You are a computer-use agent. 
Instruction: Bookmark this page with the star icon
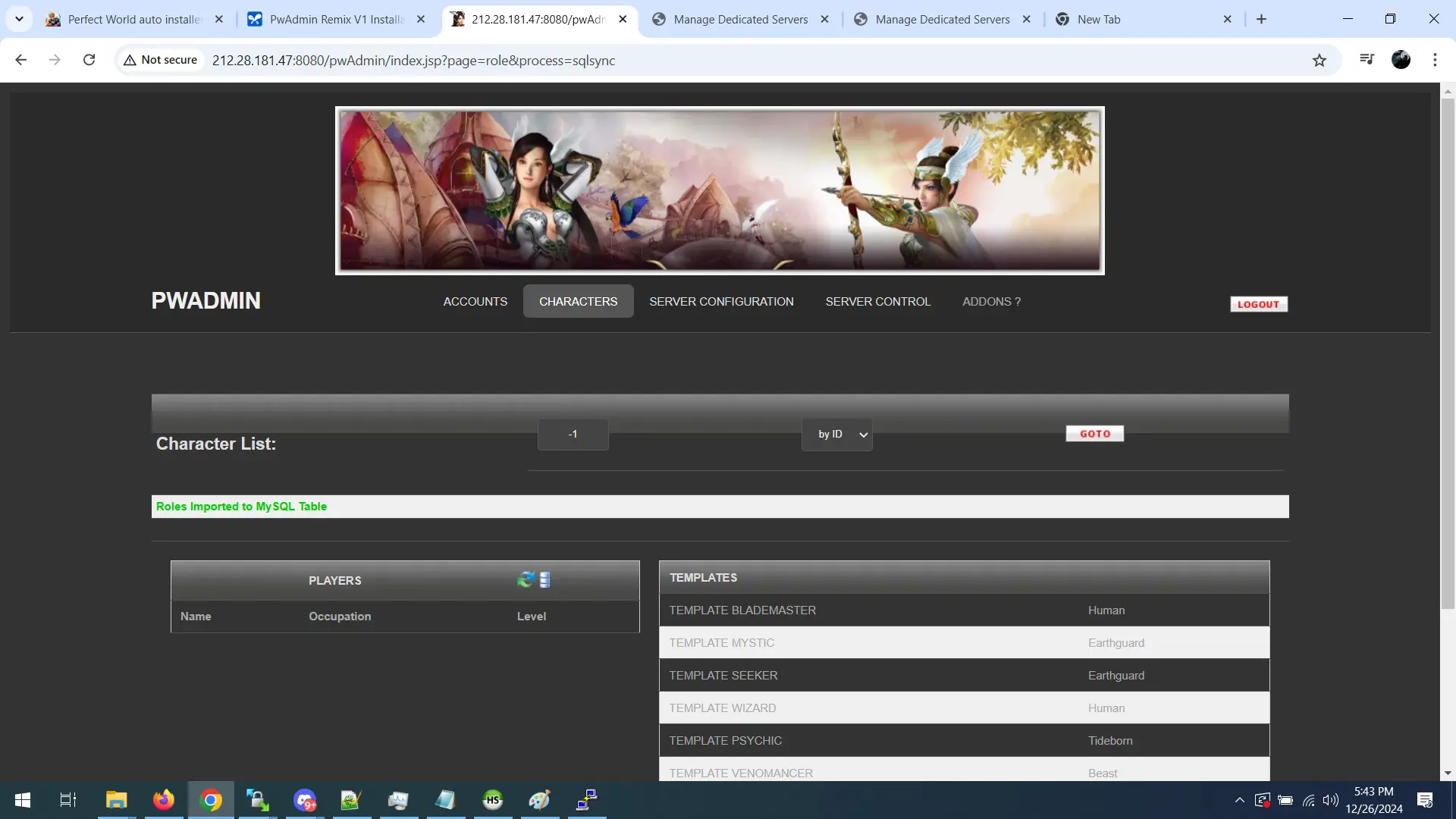[x=1319, y=60]
